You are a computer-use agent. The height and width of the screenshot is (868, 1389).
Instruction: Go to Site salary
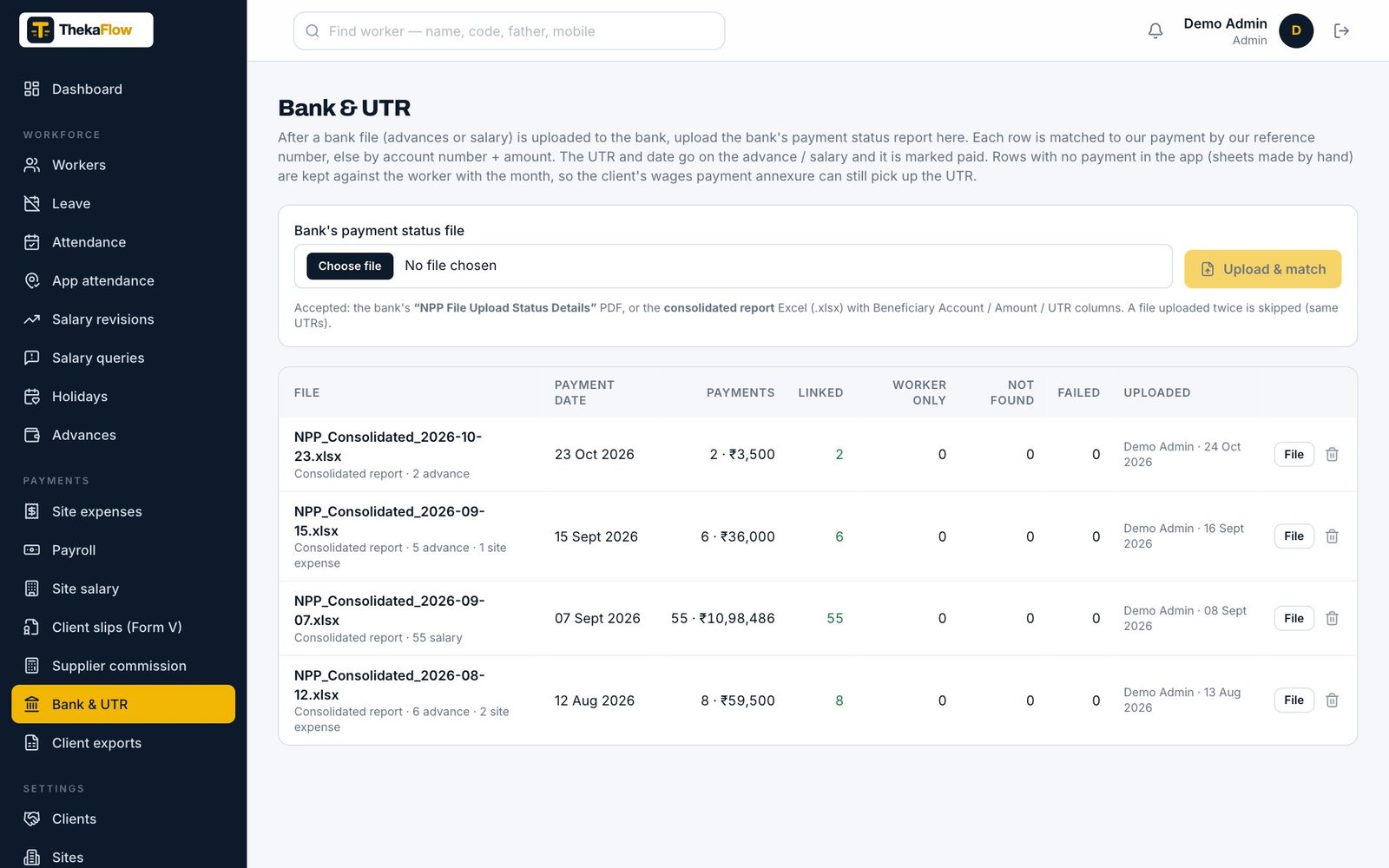tap(123, 589)
